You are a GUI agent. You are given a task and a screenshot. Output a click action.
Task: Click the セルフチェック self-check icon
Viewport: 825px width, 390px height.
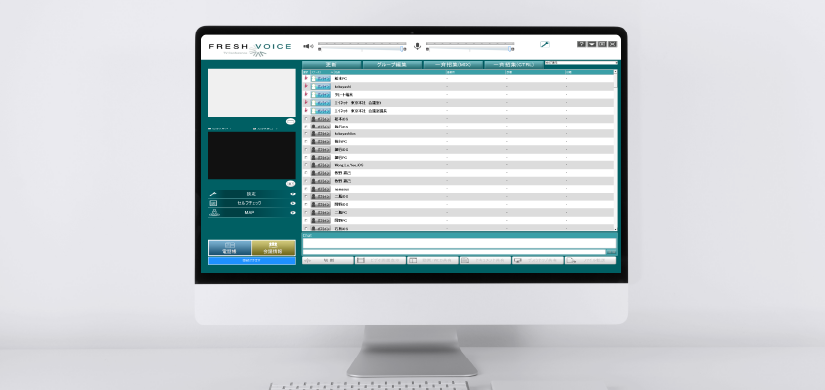pyautogui.click(x=213, y=203)
